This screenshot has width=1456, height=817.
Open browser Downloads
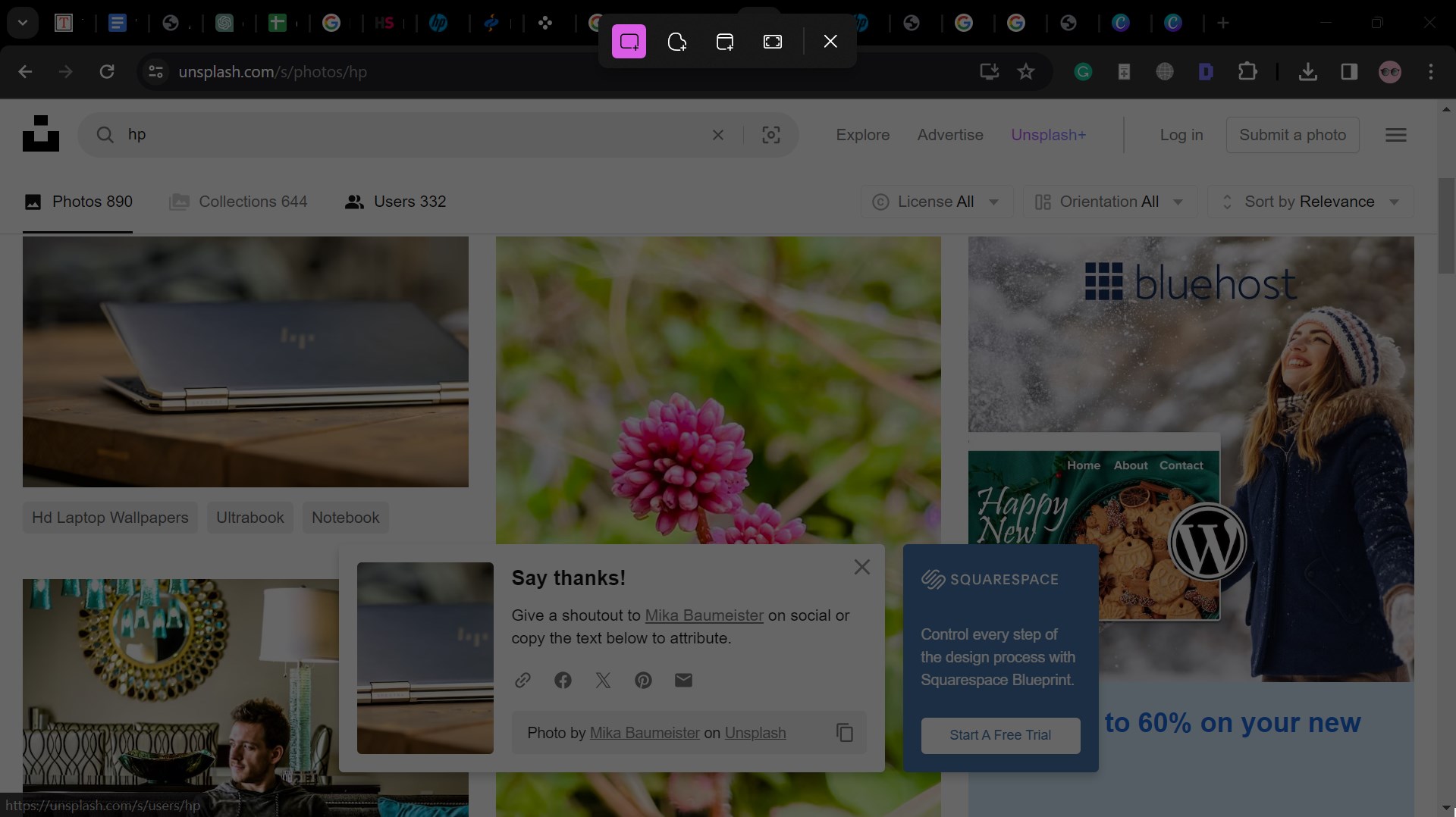click(x=1307, y=72)
